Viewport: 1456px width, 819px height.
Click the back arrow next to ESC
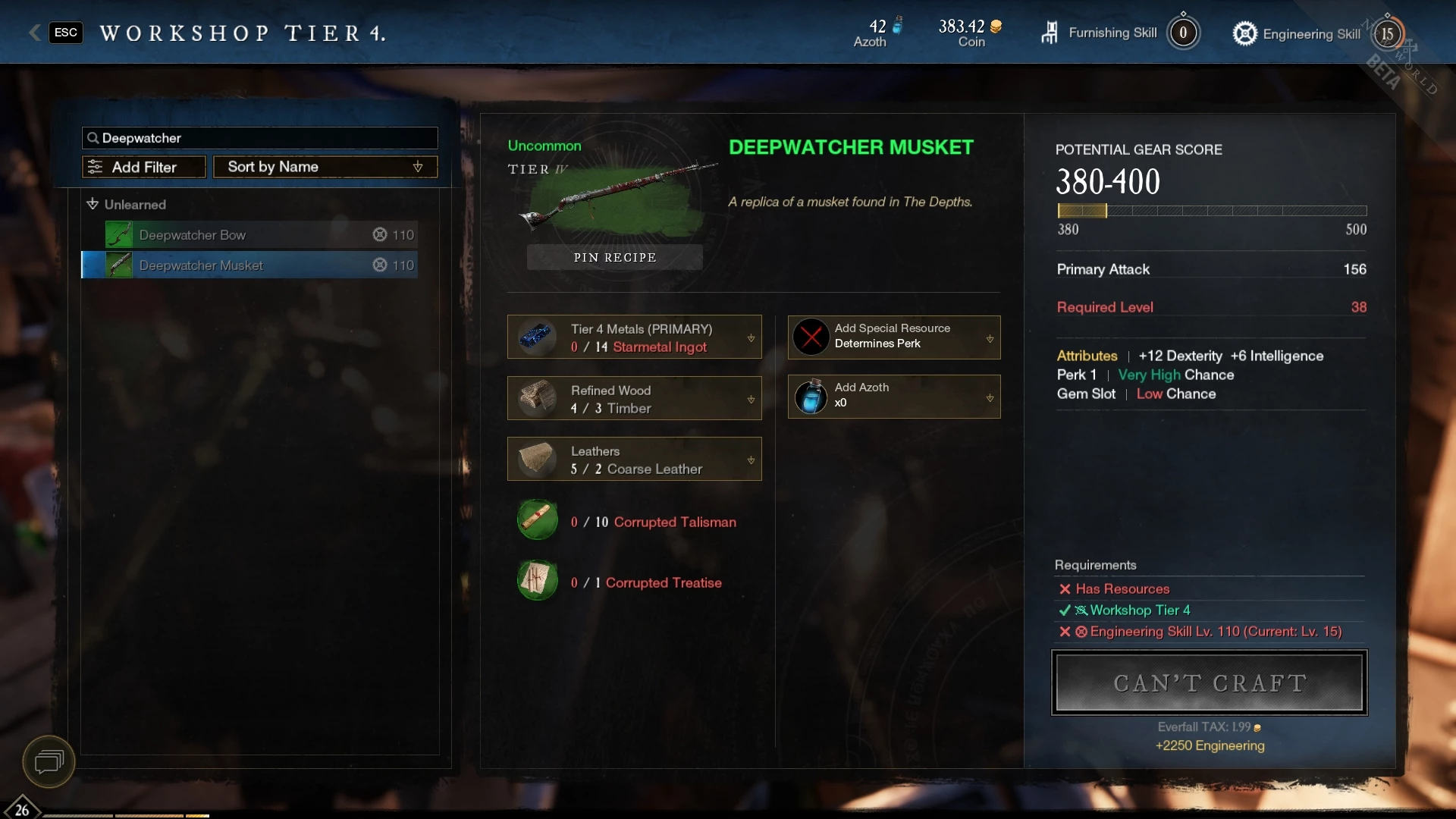point(34,33)
